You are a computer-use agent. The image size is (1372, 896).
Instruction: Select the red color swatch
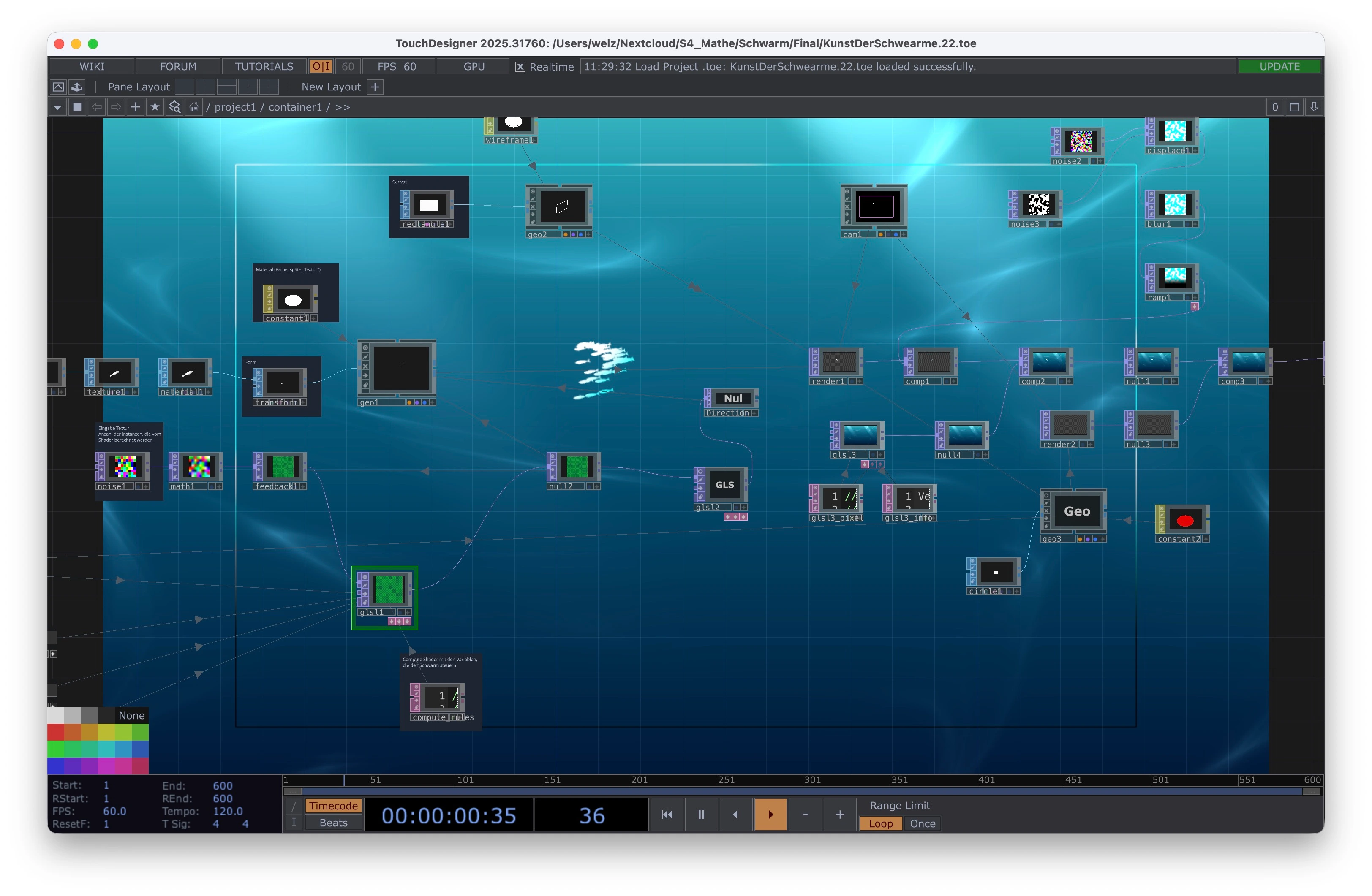[x=56, y=732]
